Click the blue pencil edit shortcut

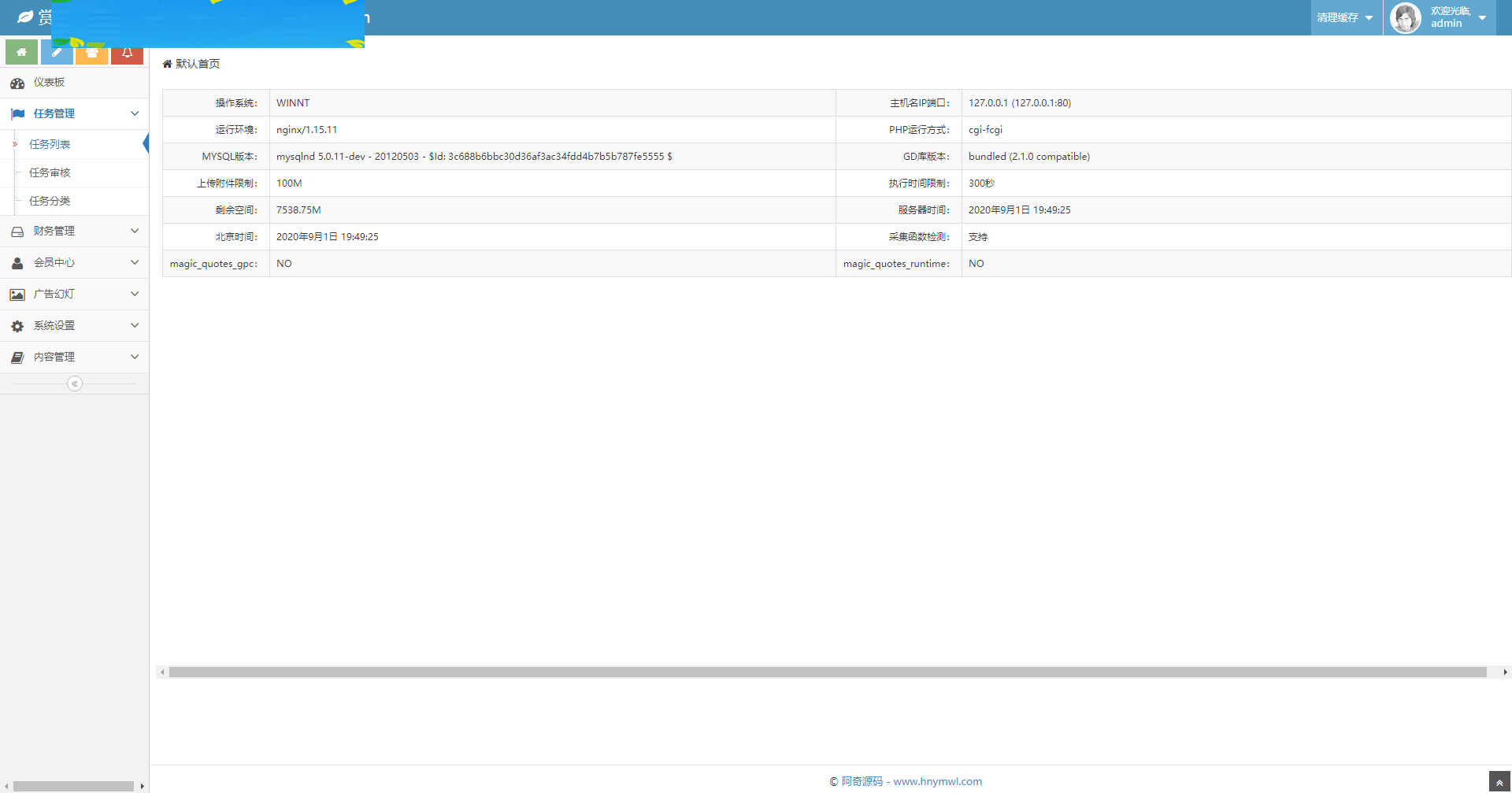tap(57, 54)
